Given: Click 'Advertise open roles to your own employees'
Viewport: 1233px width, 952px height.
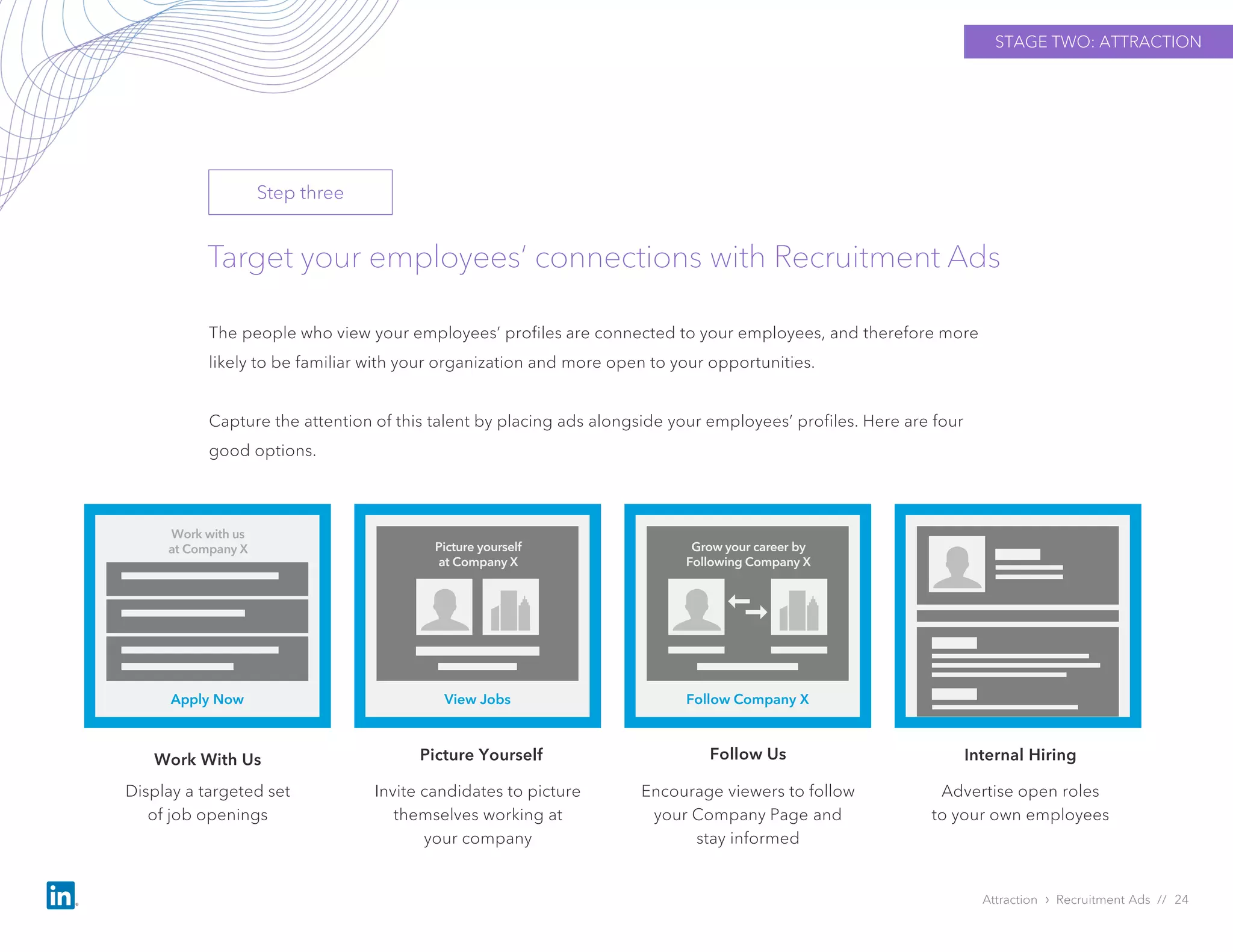Looking at the screenshot, I should coord(1020,803).
